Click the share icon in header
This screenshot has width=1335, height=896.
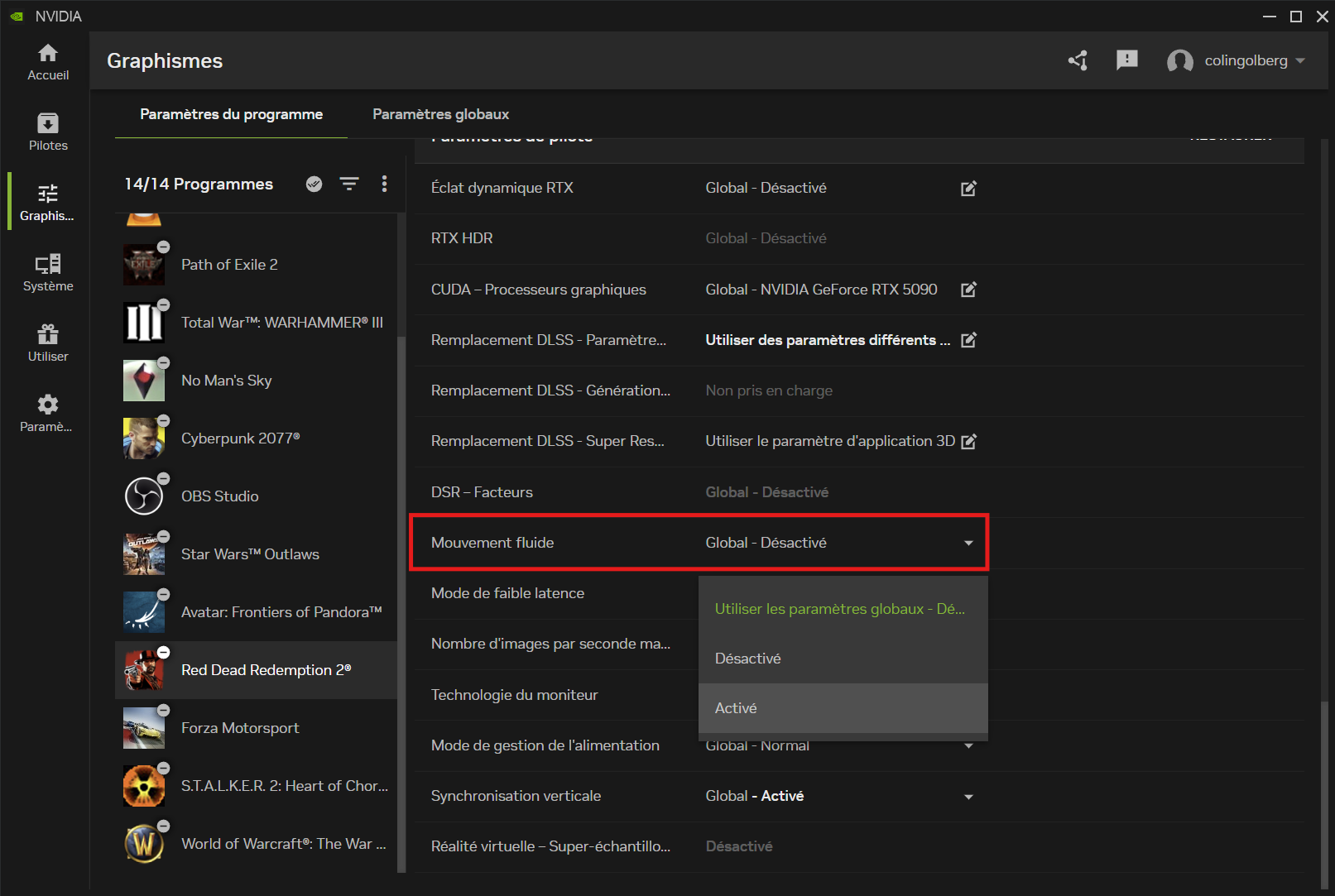tap(1078, 60)
